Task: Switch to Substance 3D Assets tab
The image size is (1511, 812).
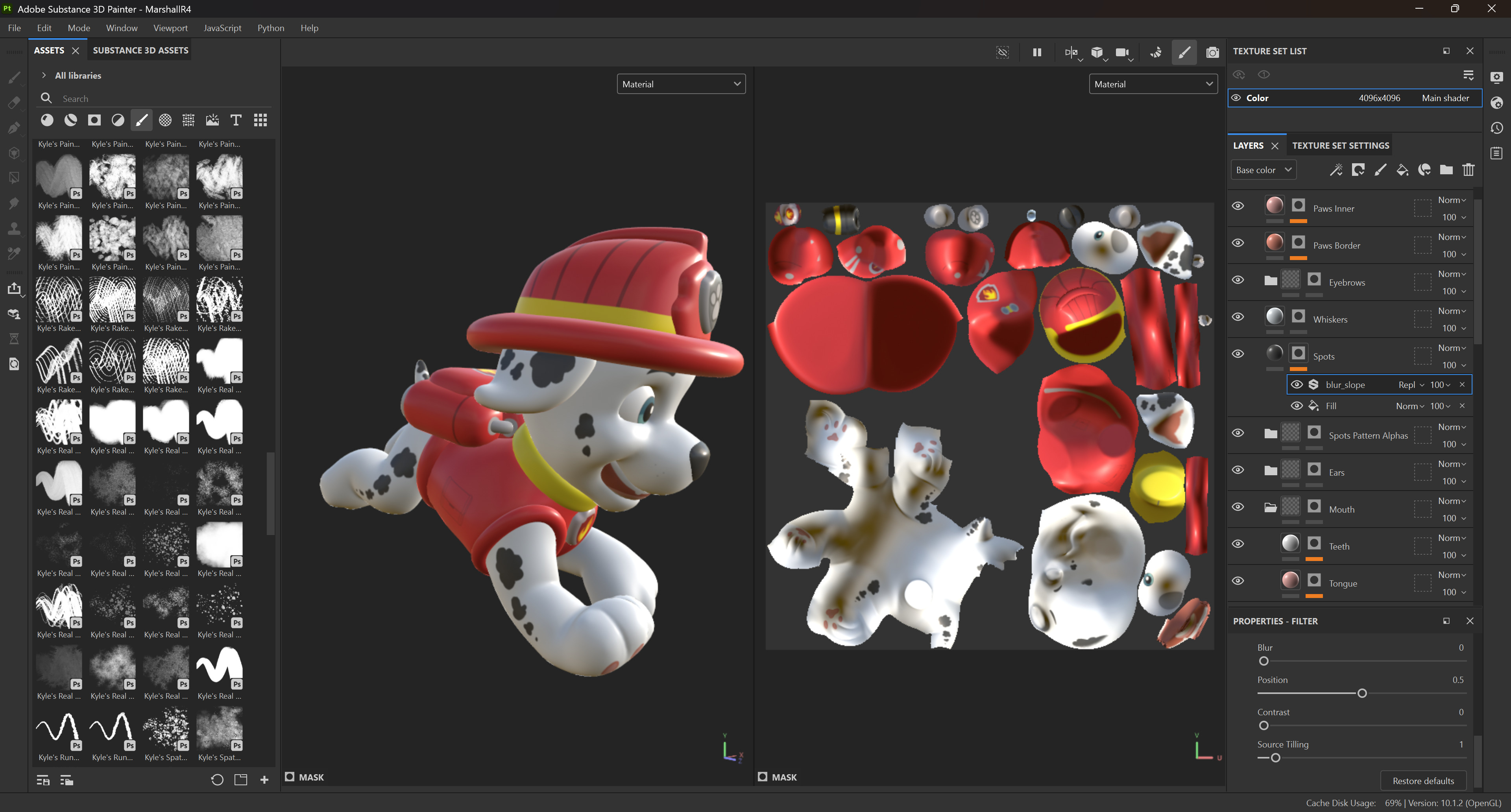Action: coord(141,50)
